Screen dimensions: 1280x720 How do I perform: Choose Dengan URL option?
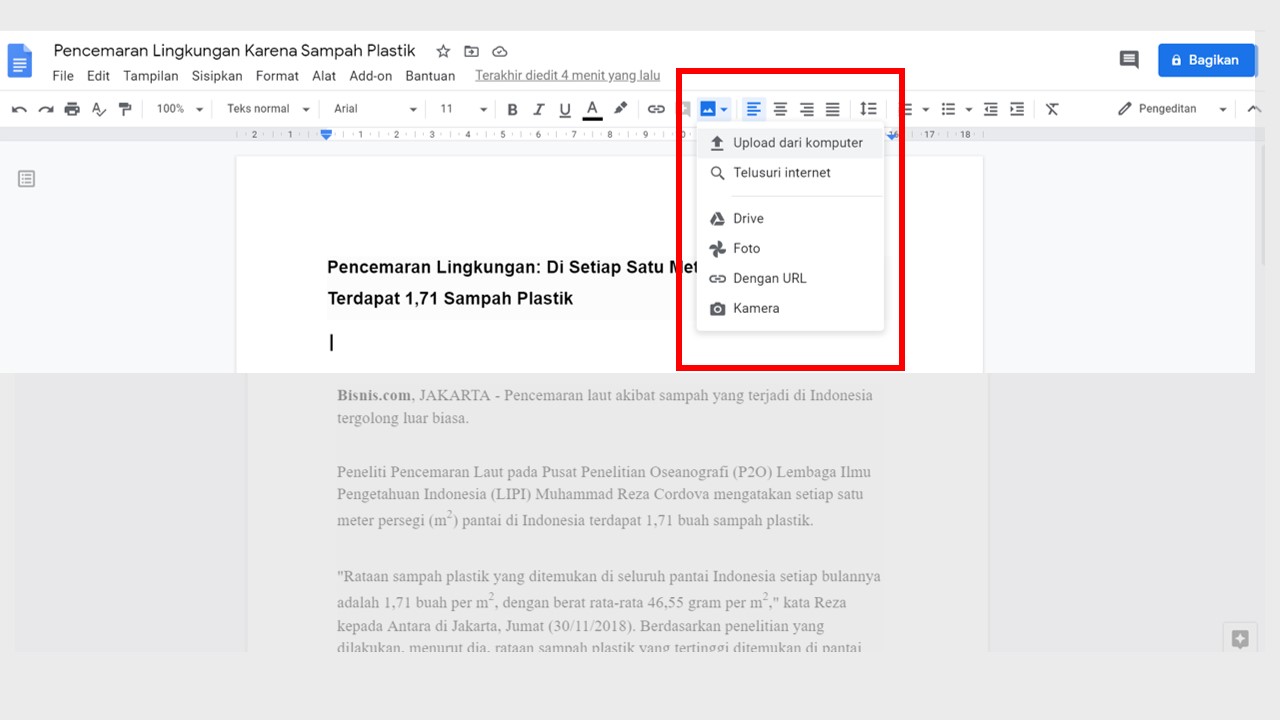click(790, 279)
